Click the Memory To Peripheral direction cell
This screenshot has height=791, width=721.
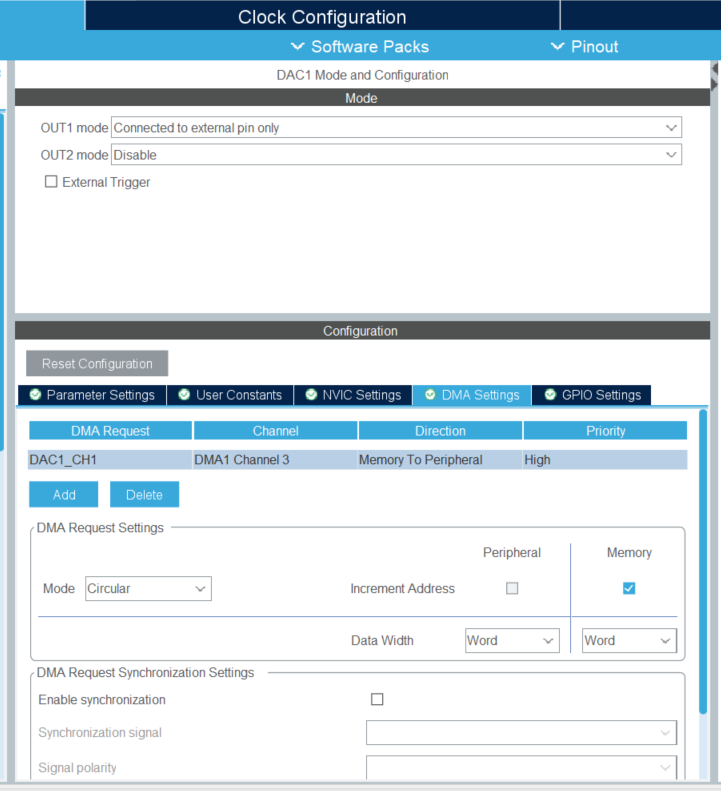pyautogui.click(x=440, y=460)
